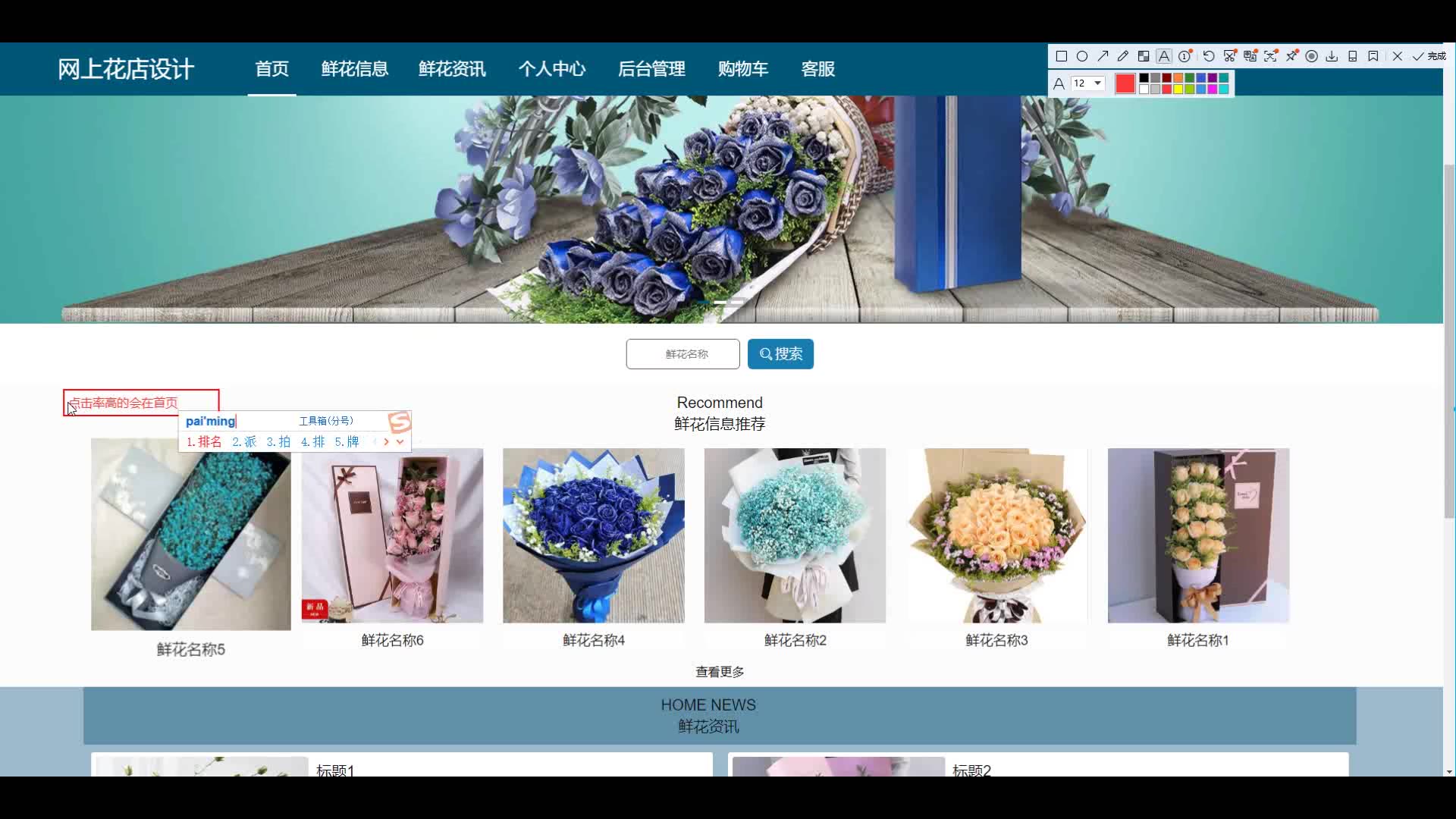Viewport: 1456px width, 819px height.
Task: Select IME candidate 5.牌
Action: (347, 441)
